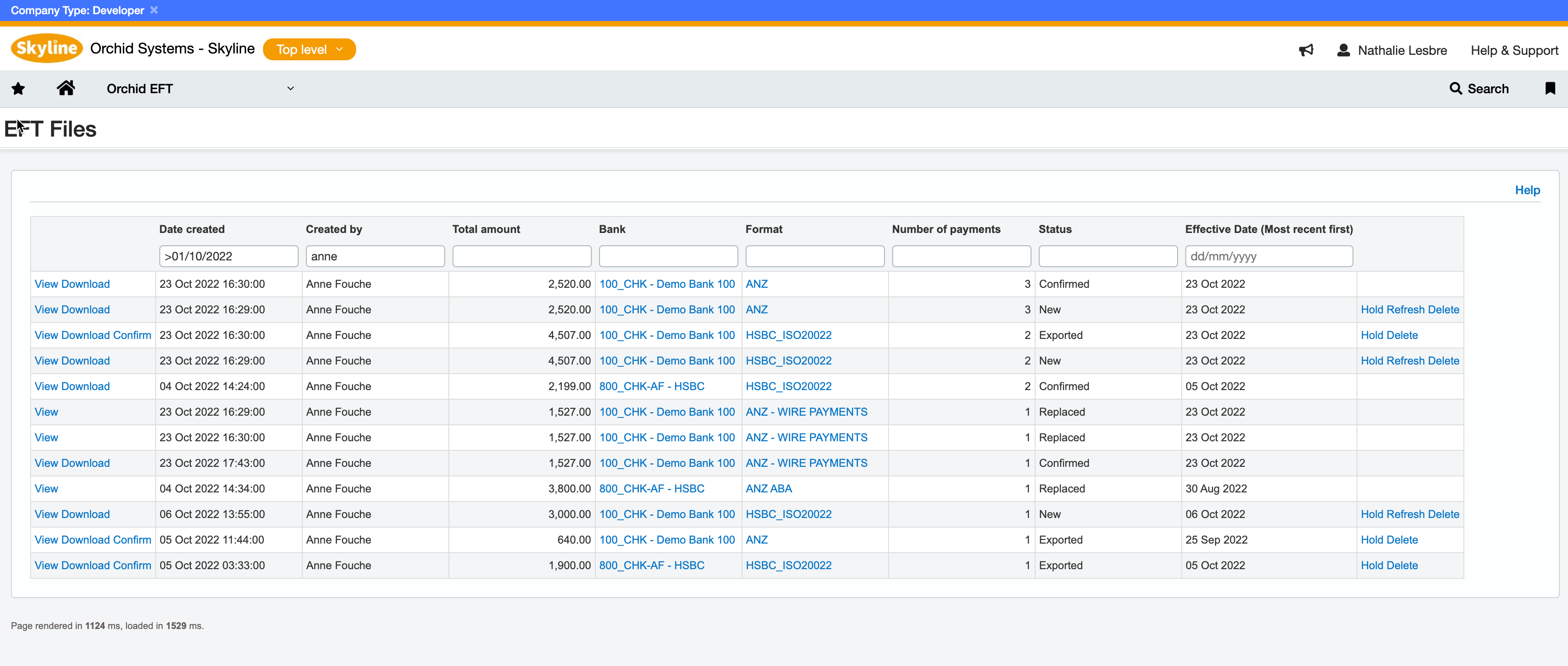Focus the Total amount filter field

(x=521, y=256)
